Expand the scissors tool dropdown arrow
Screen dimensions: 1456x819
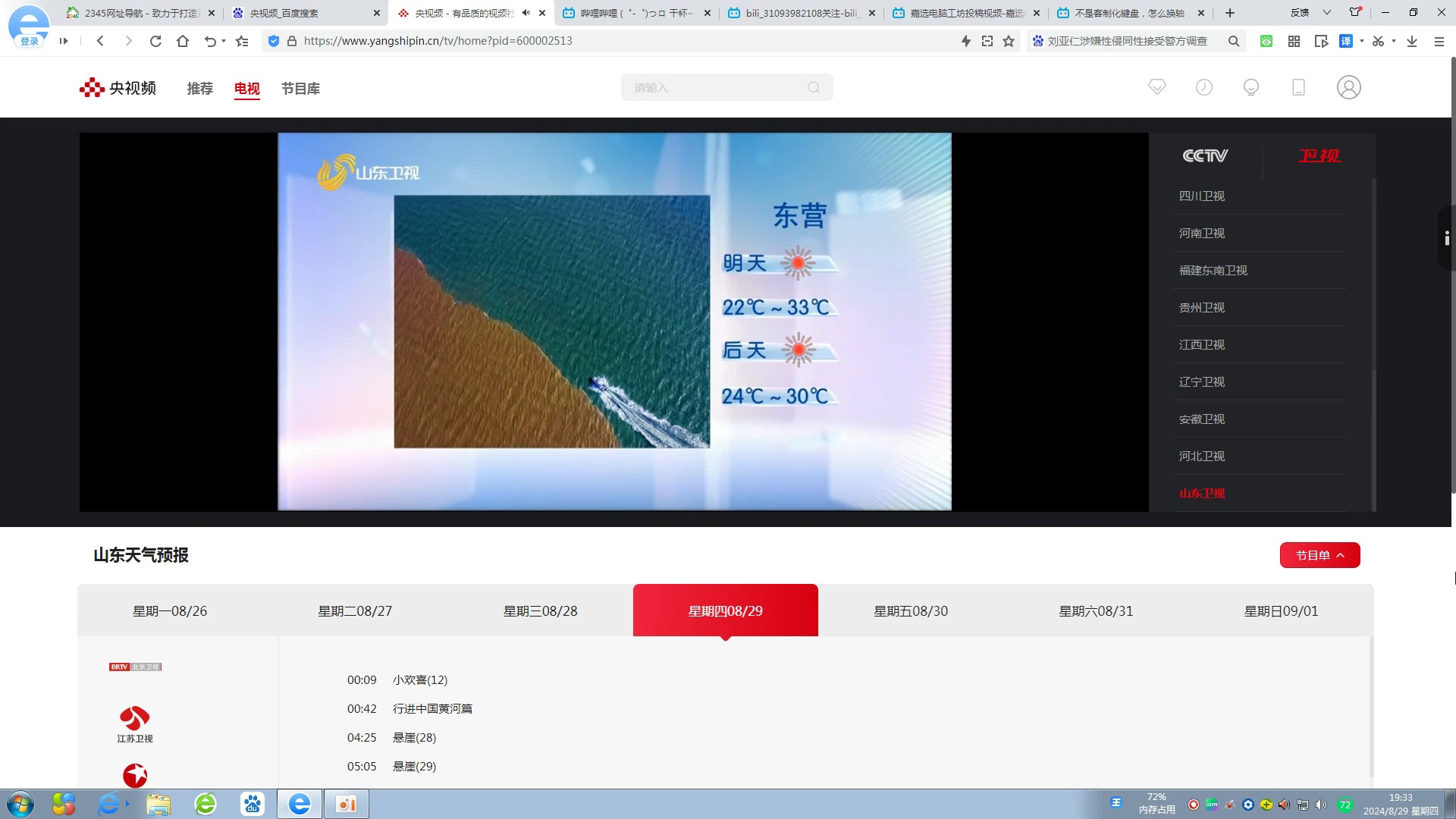tap(1394, 41)
